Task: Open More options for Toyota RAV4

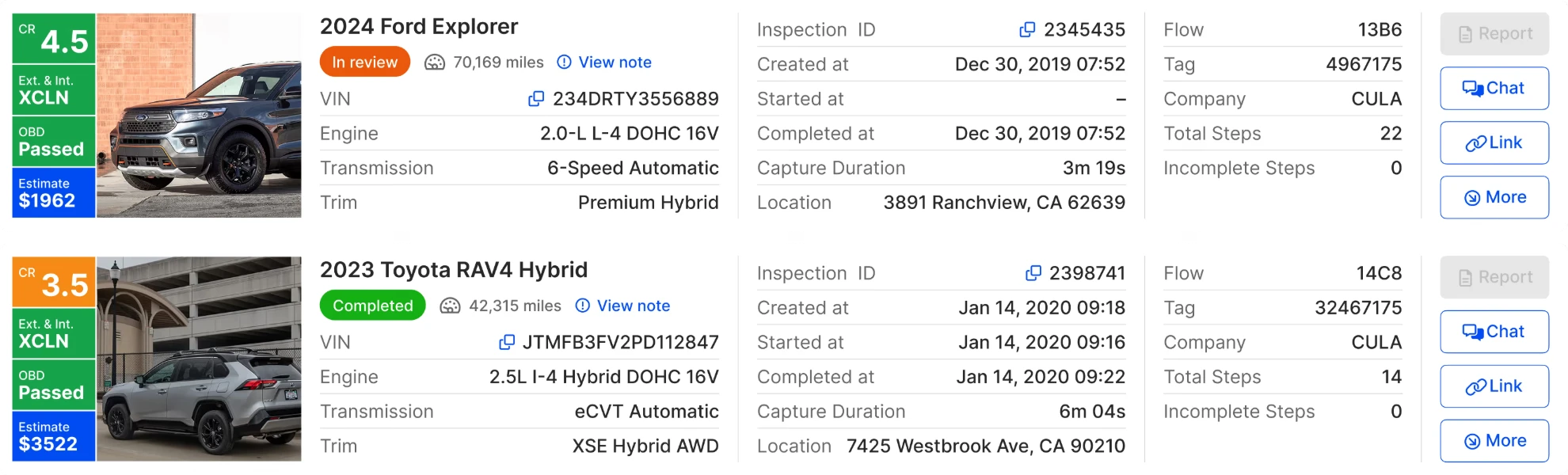Action: click(x=1494, y=441)
